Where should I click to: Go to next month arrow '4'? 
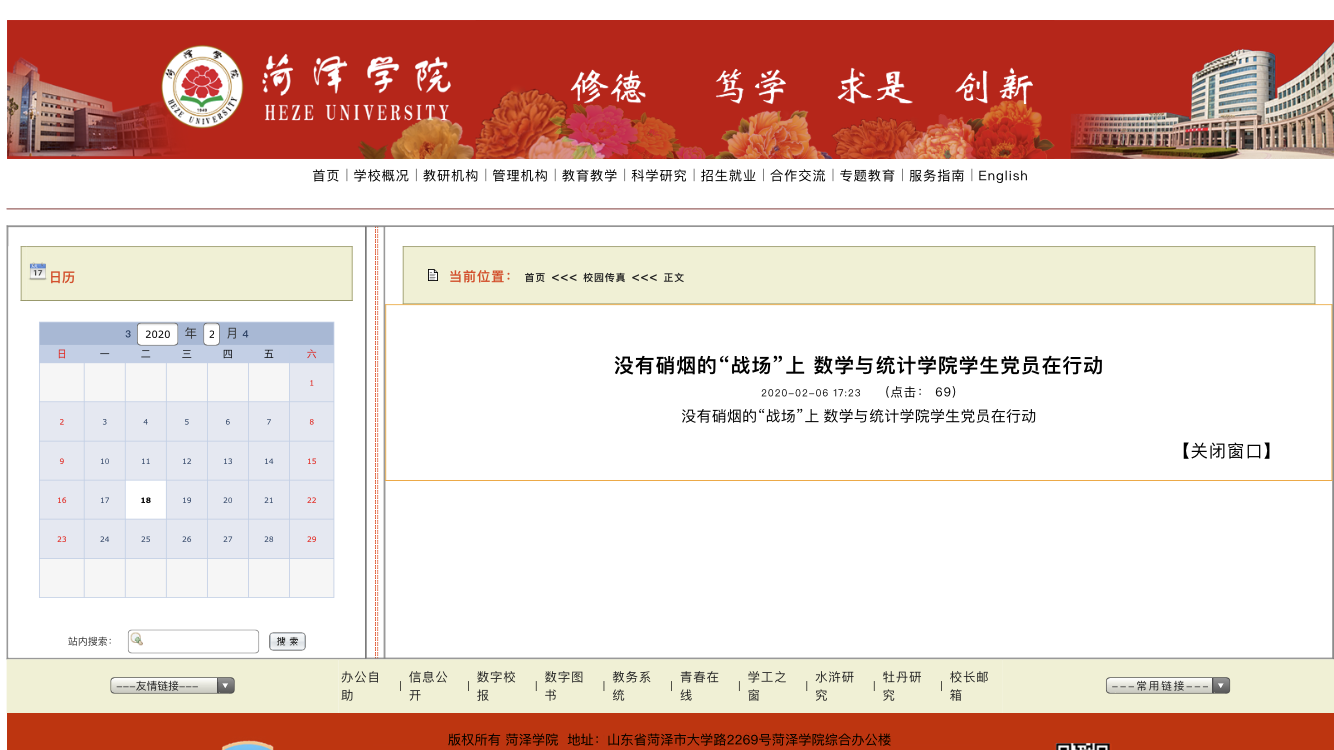pos(245,334)
